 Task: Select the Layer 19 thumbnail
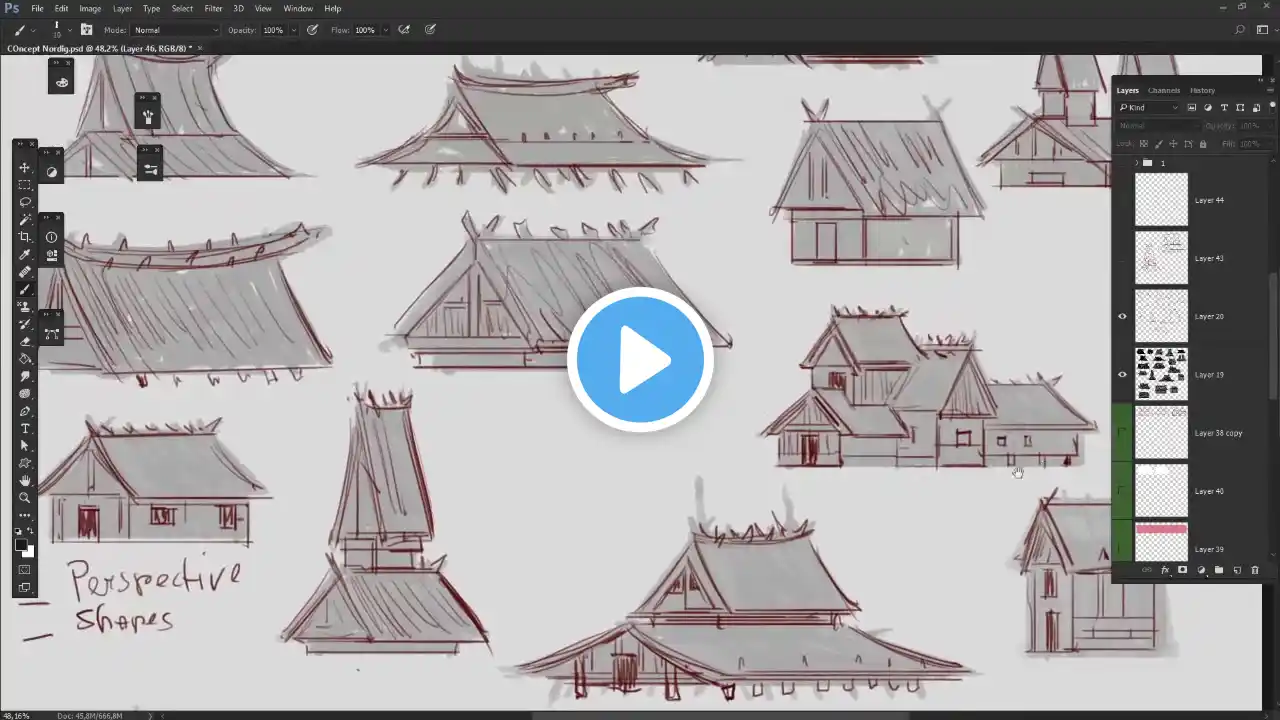[1161, 374]
